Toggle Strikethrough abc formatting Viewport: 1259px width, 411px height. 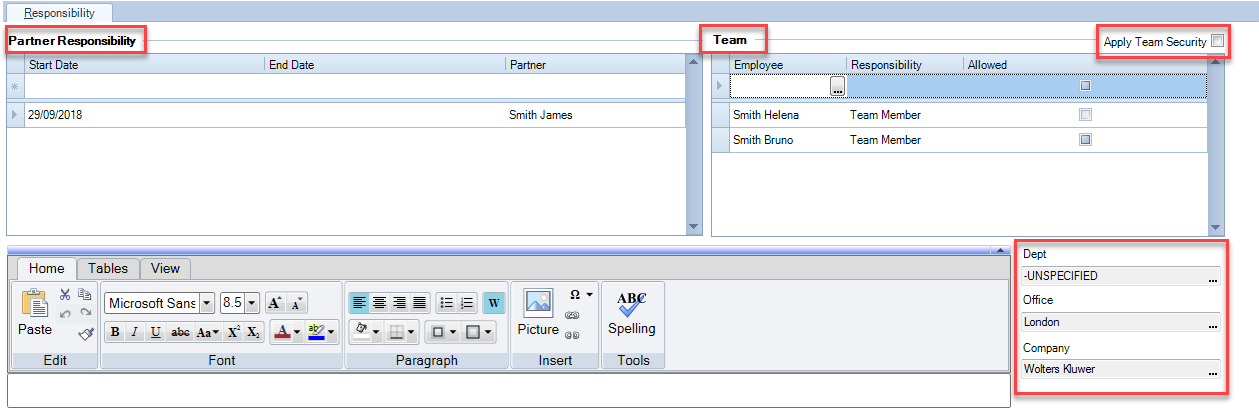(180, 332)
